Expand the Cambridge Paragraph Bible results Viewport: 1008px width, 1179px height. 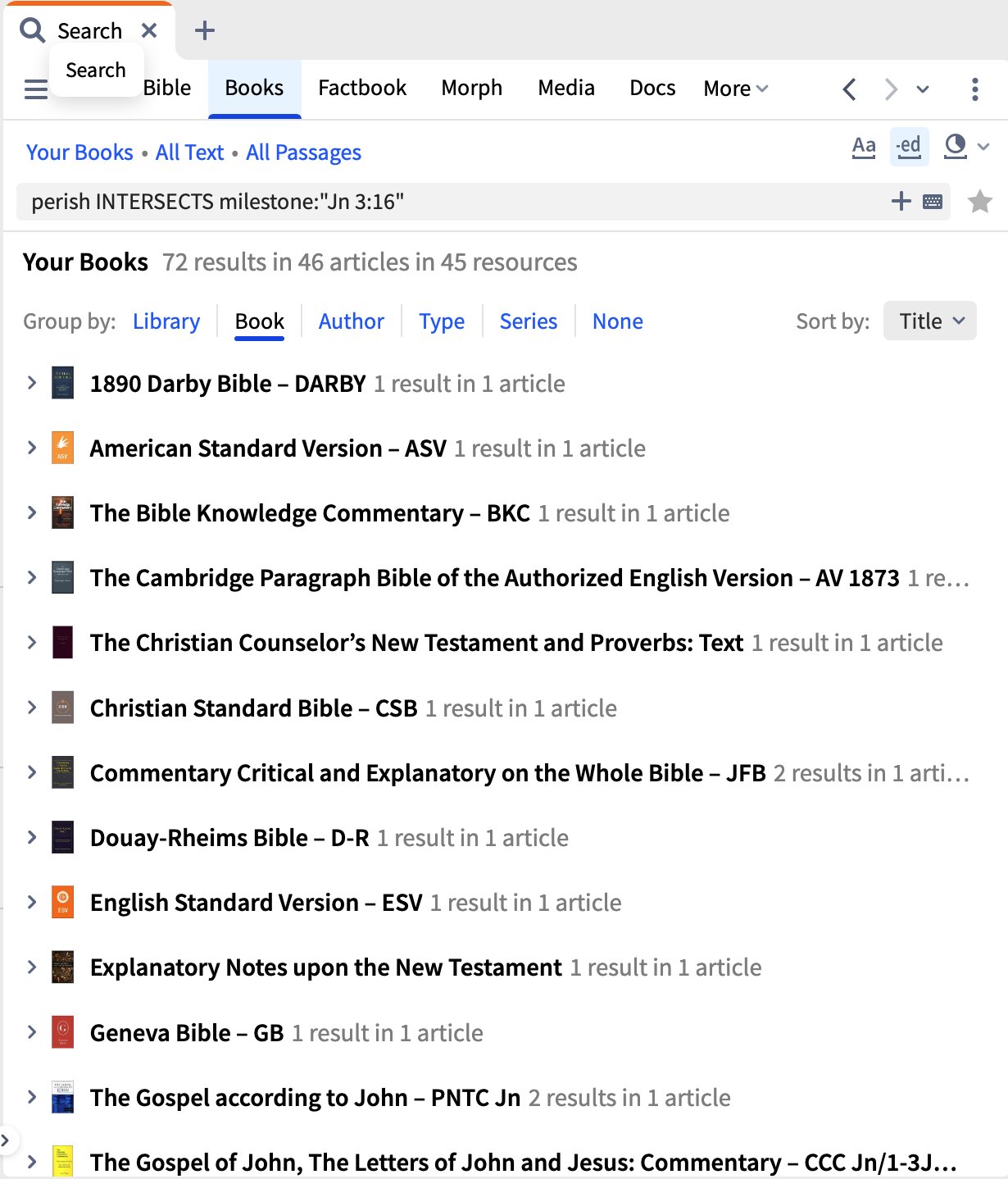coord(32,577)
